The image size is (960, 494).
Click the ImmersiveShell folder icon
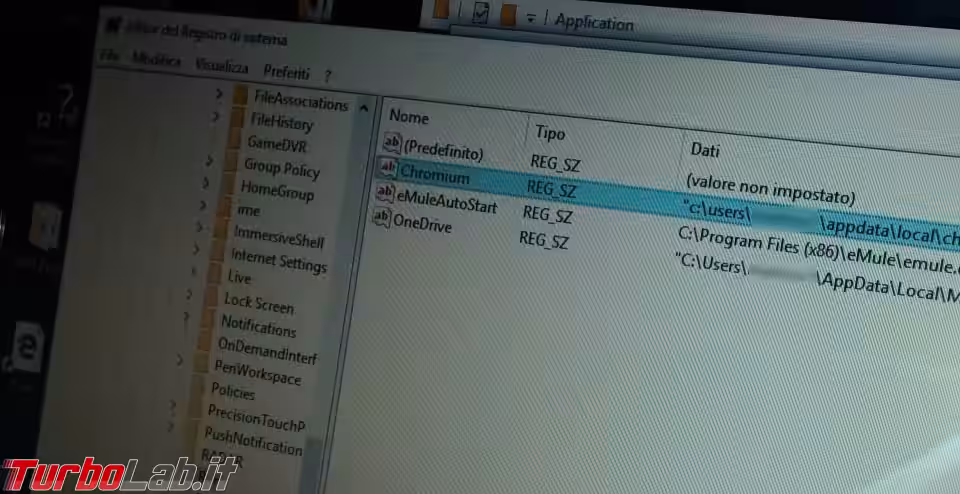220,230
